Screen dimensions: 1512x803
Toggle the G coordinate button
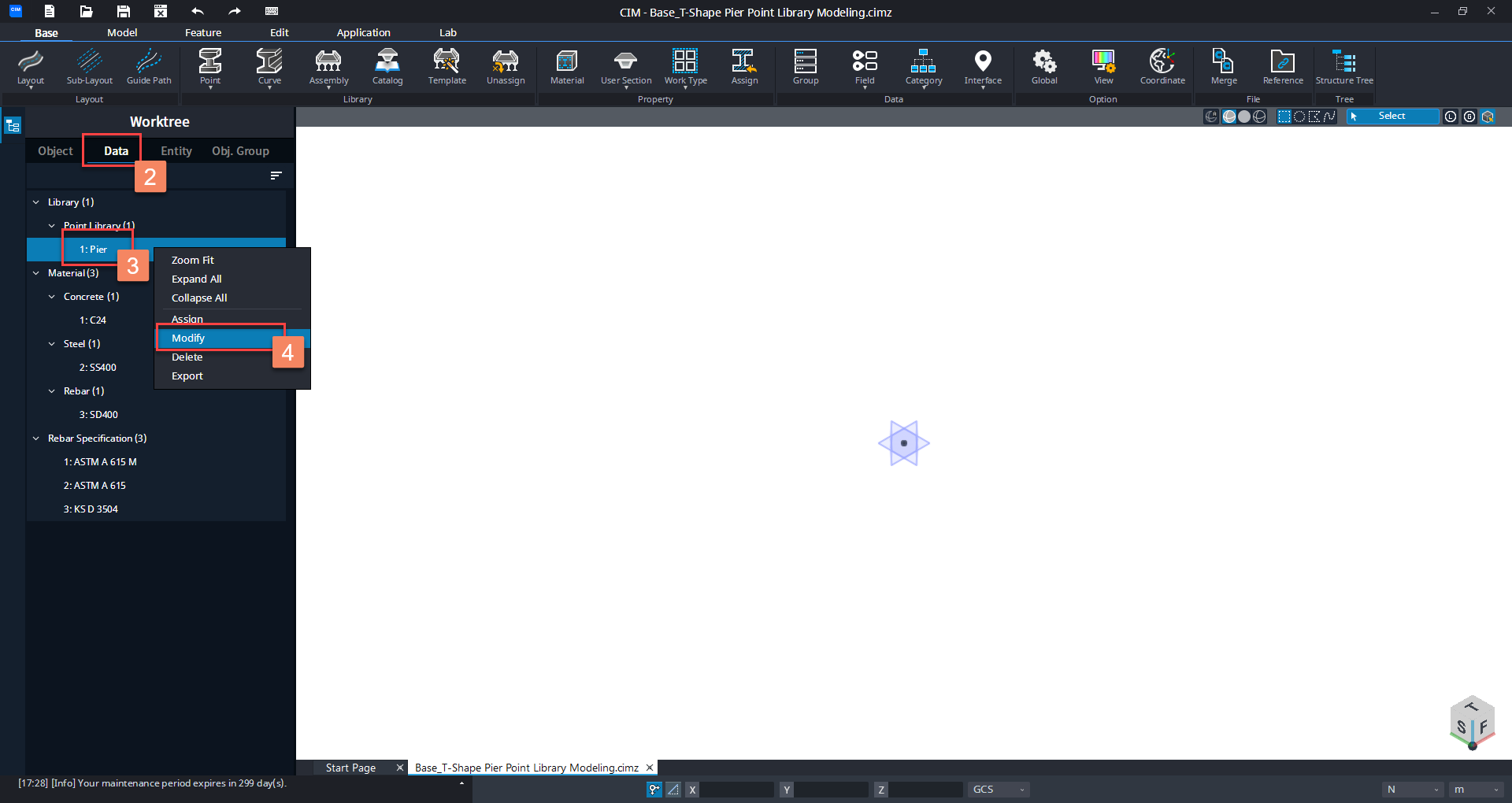click(1469, 117)
